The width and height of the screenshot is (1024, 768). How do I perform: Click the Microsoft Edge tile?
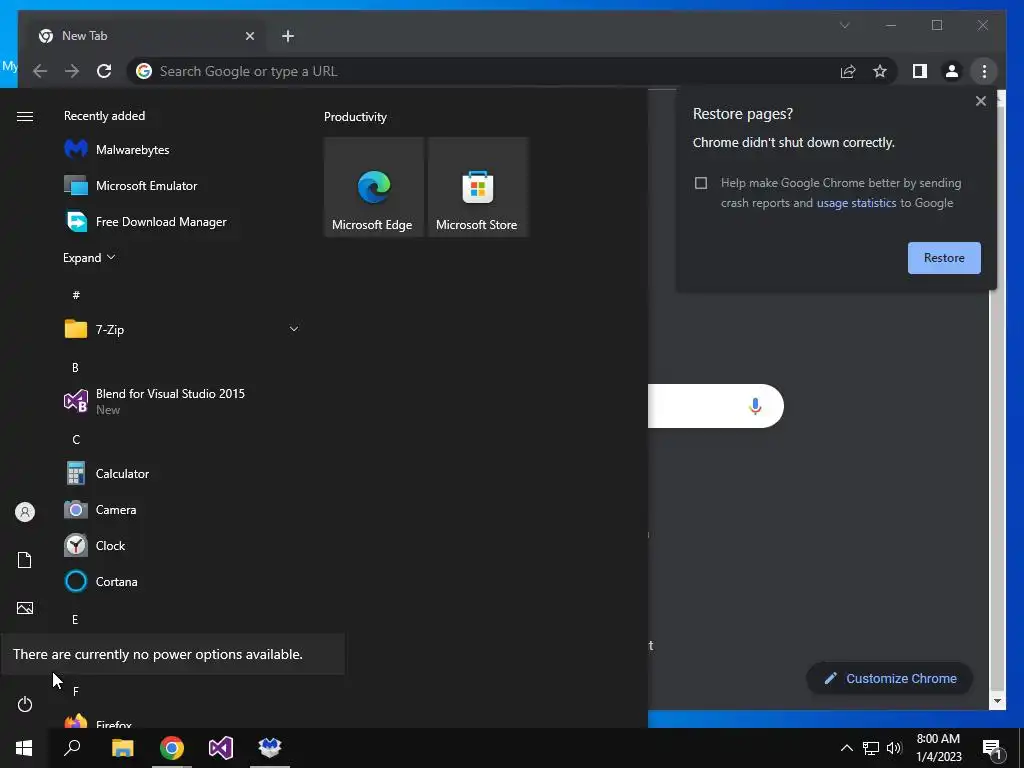pyautogui.click(x=374, y=187)
